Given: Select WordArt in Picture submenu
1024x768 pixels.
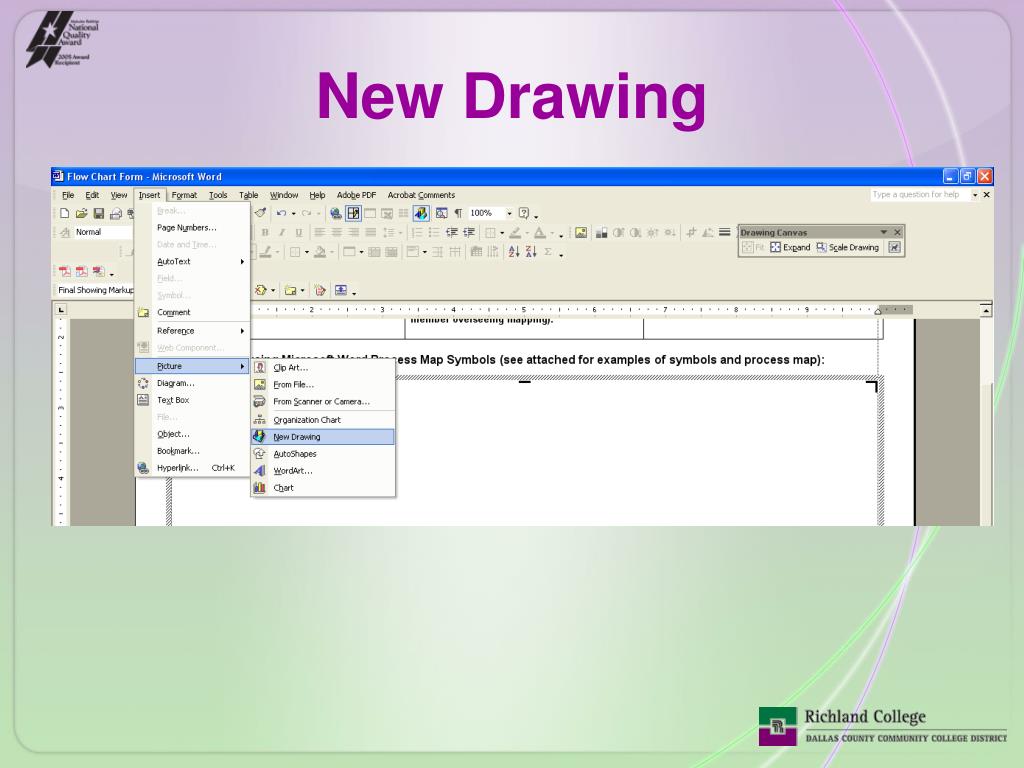Looking at the screenshot, I should 323,471.
